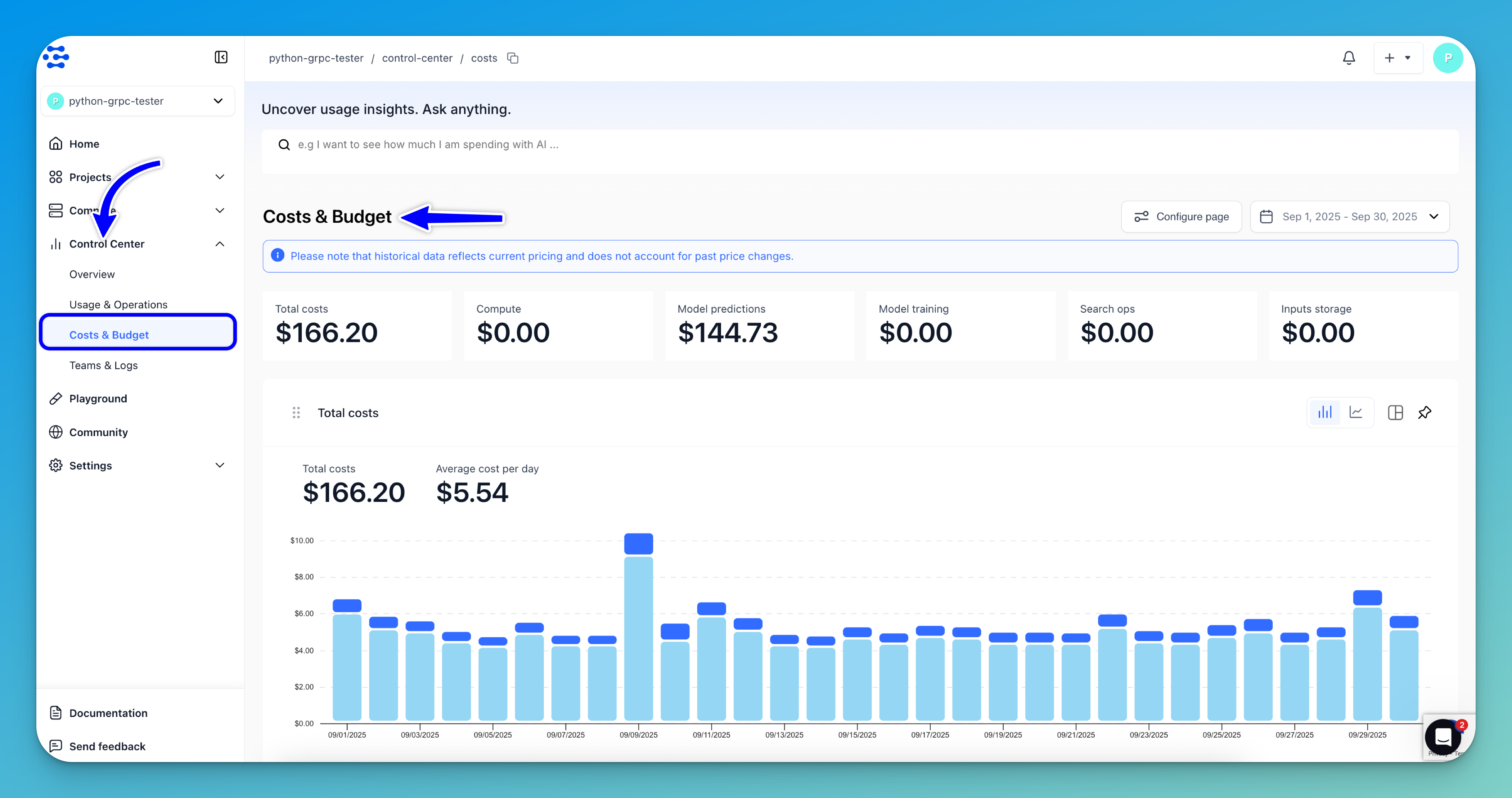Expand the Projects menu section
This screenshot has width=1512, height=798.
tap(220, 177)
